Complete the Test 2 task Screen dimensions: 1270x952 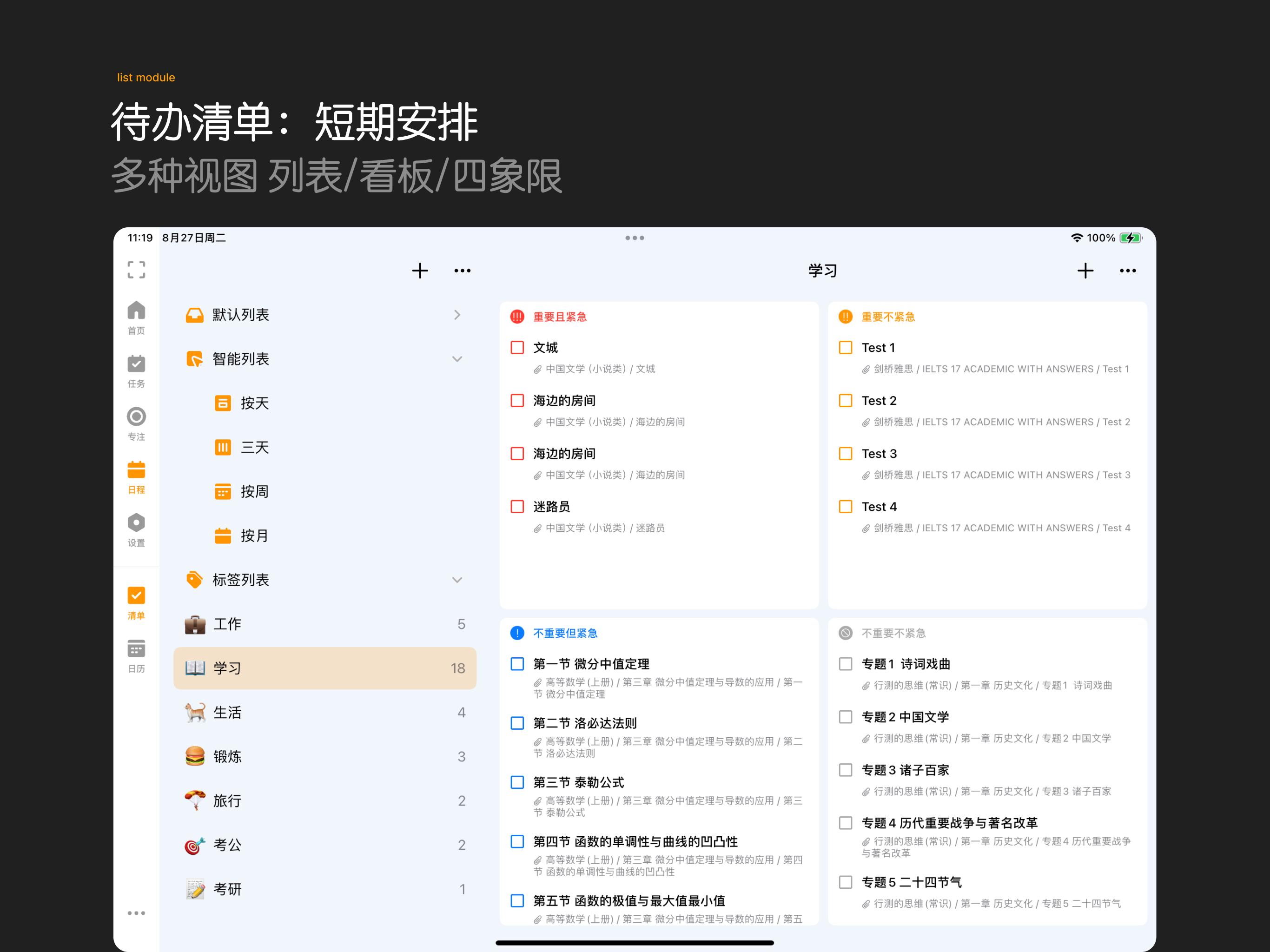tap(846, 400)
